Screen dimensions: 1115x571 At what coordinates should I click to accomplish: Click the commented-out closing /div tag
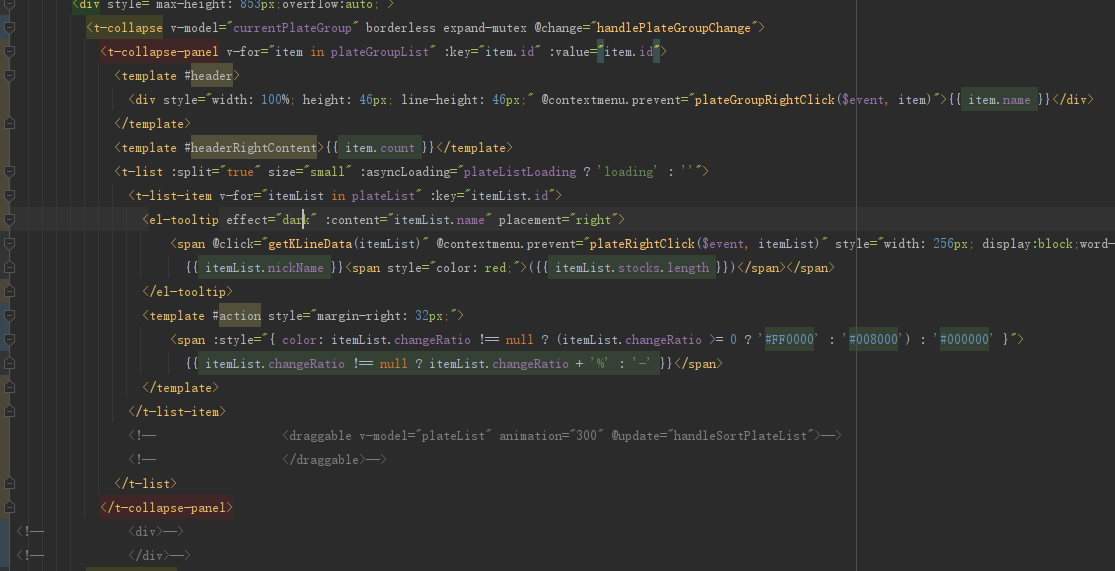(x=149, y=555)
